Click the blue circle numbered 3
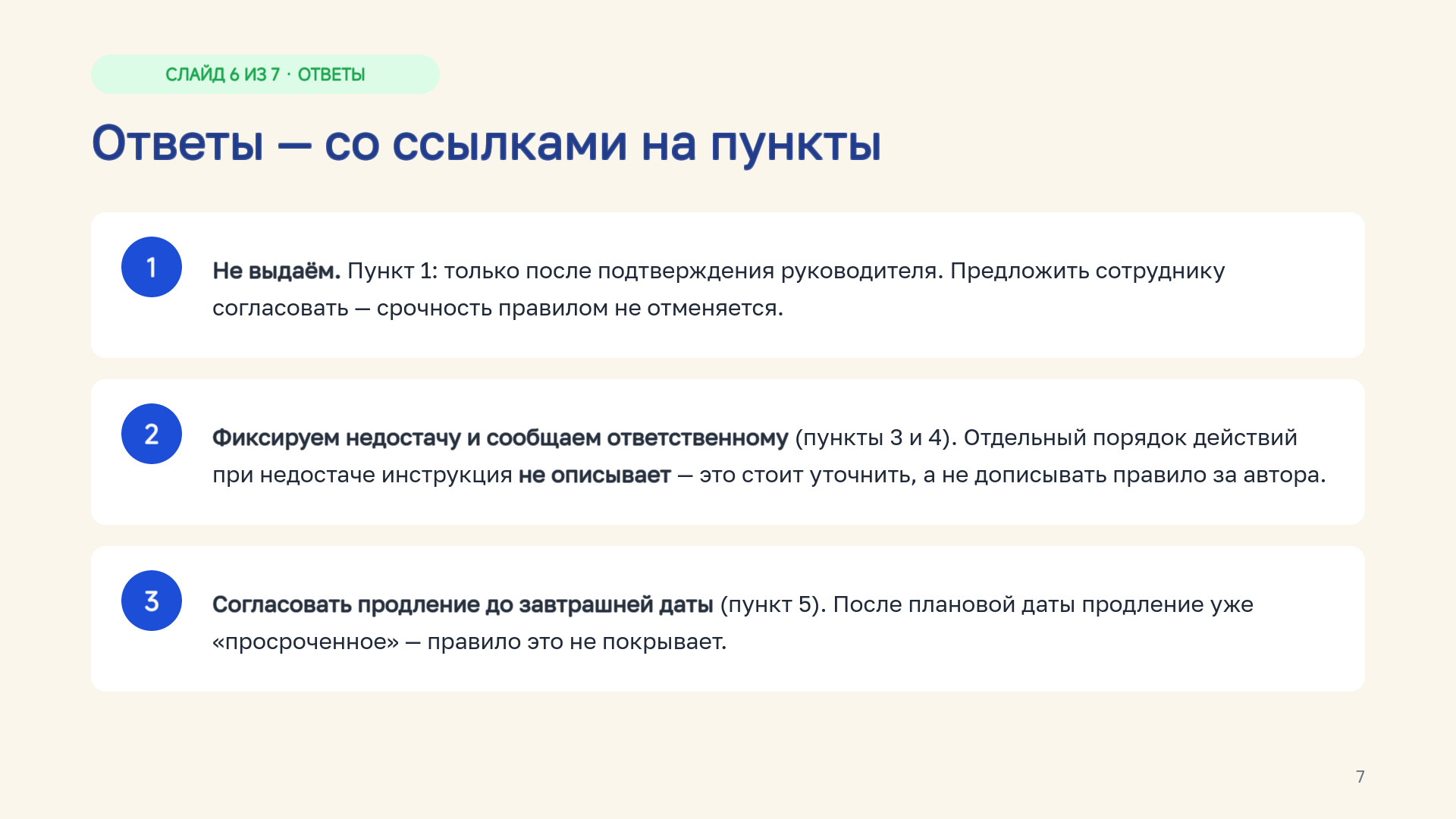 152,601
